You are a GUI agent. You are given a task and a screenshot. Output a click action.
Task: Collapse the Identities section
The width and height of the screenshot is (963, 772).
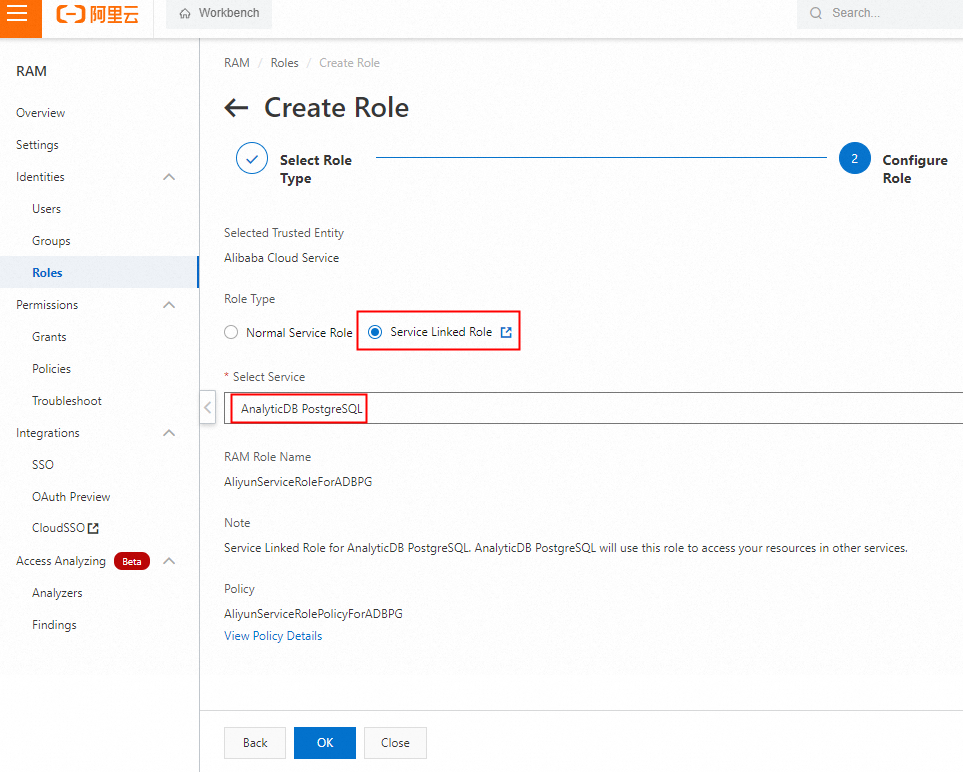click(169, 177)
